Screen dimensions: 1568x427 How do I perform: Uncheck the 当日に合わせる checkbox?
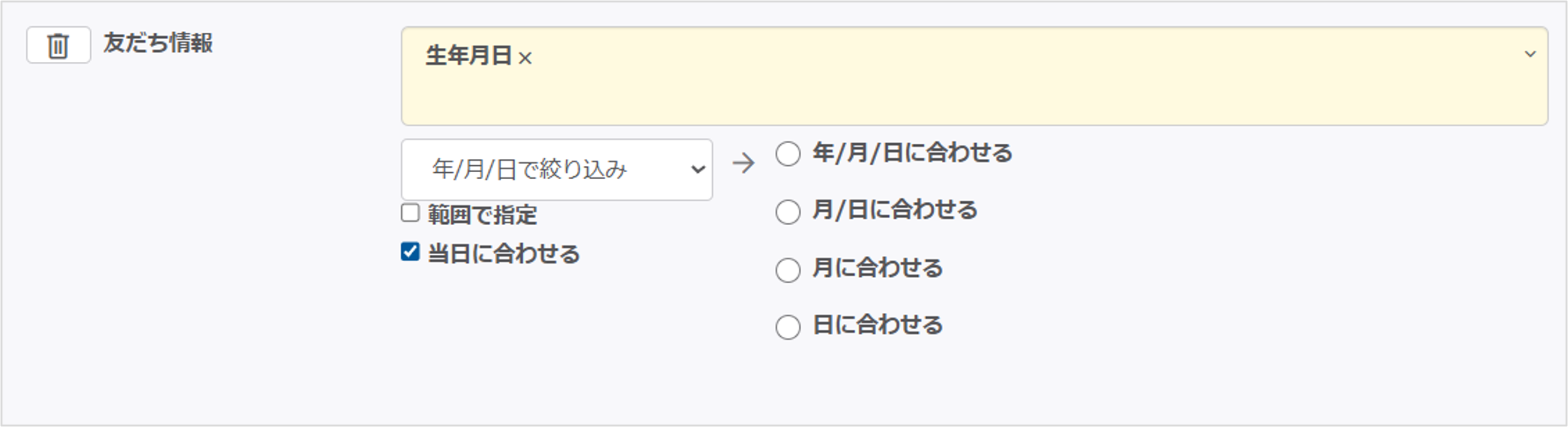coord(410,252)
